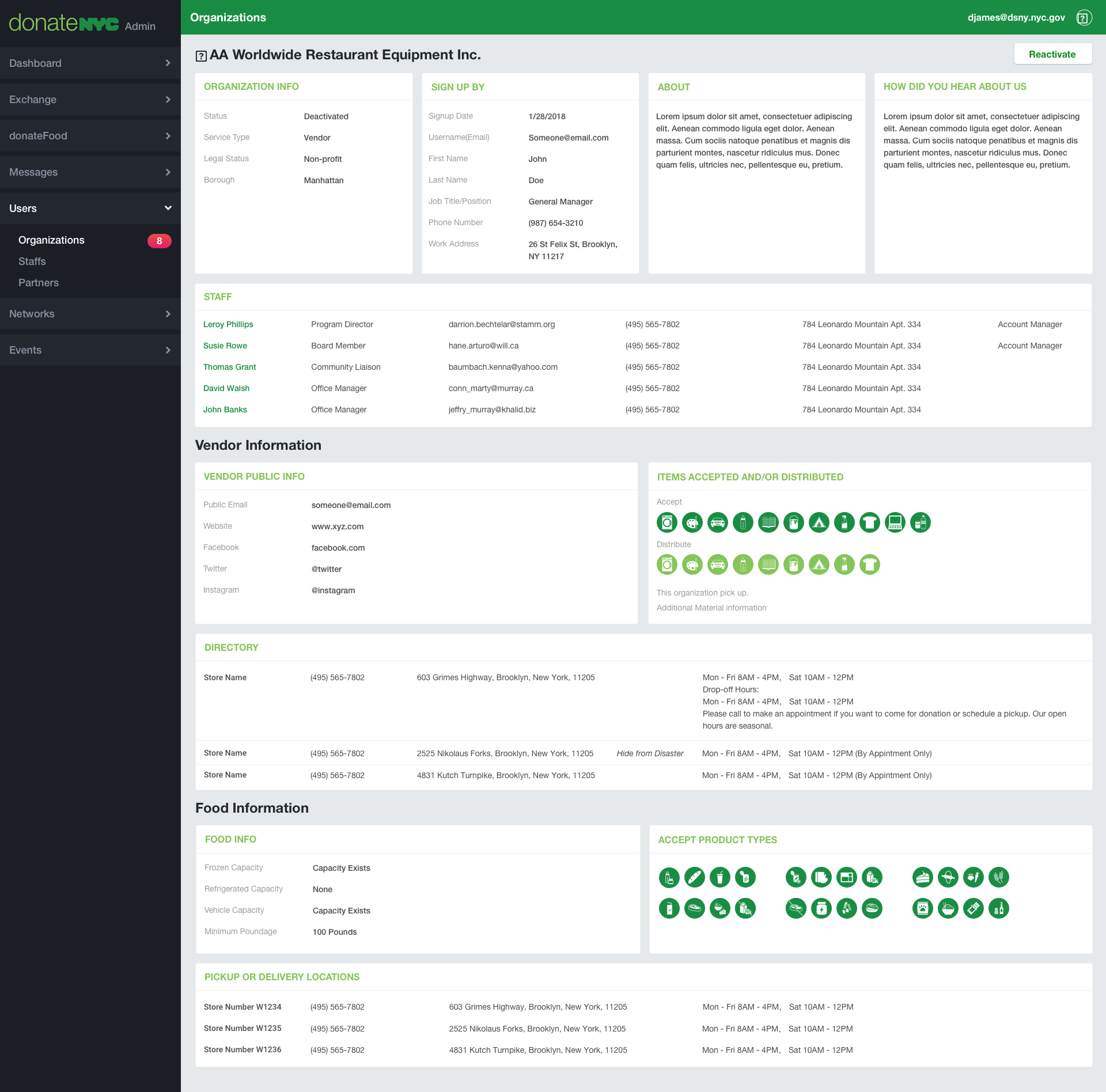Click the electronics laptop icon in Accept row
The height and width of the screenshot is (1092, 1106).
click(x=895, y=522)
